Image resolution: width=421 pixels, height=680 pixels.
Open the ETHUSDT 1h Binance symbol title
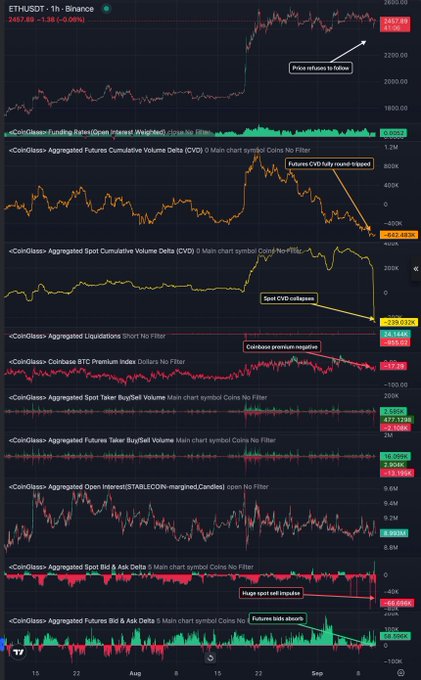tap(51, 8)
